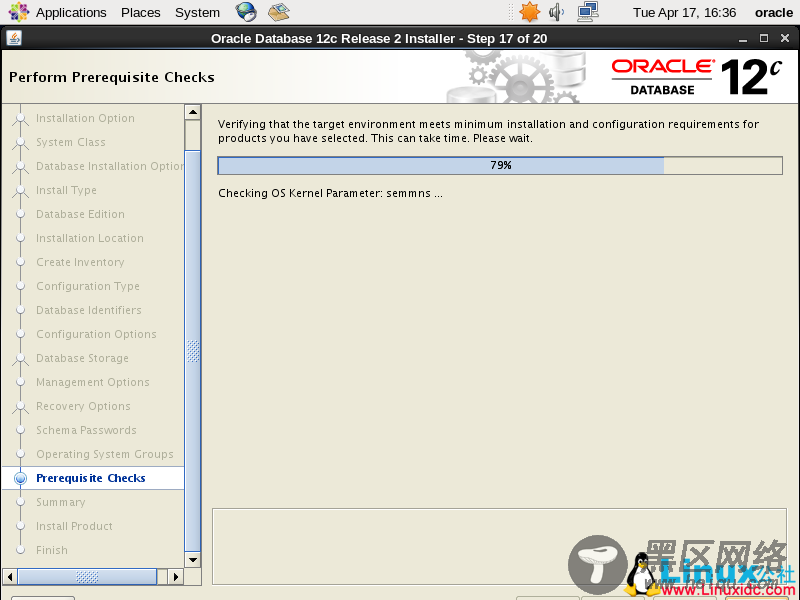Image resolution: width=800 pixels, height=600 pixels.
Task: Click the horizontal scroll right arrow
Action: click(176, 577)
